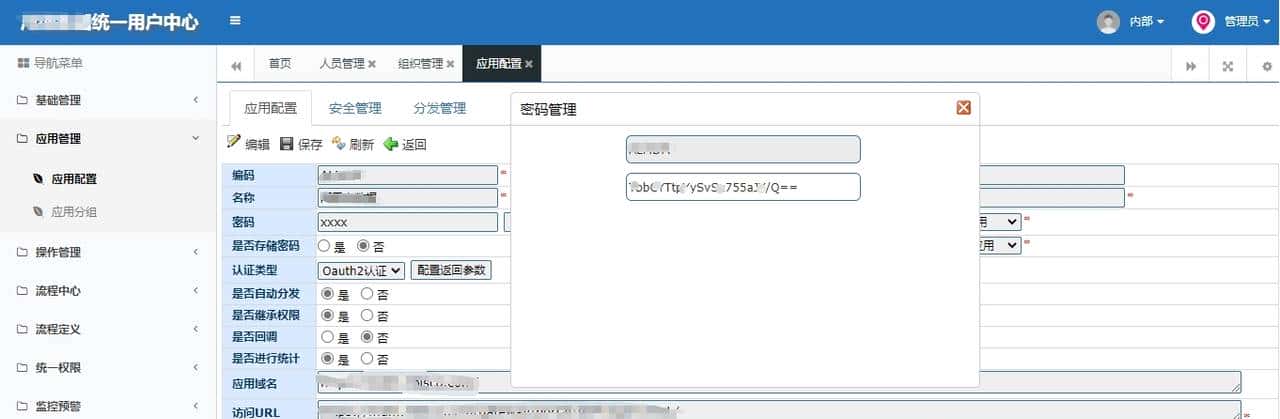The width and height of the screenshot is (1280, 419).
Task: Click the leaf icon beside 应用配置
Action: [x=38, y=179]
